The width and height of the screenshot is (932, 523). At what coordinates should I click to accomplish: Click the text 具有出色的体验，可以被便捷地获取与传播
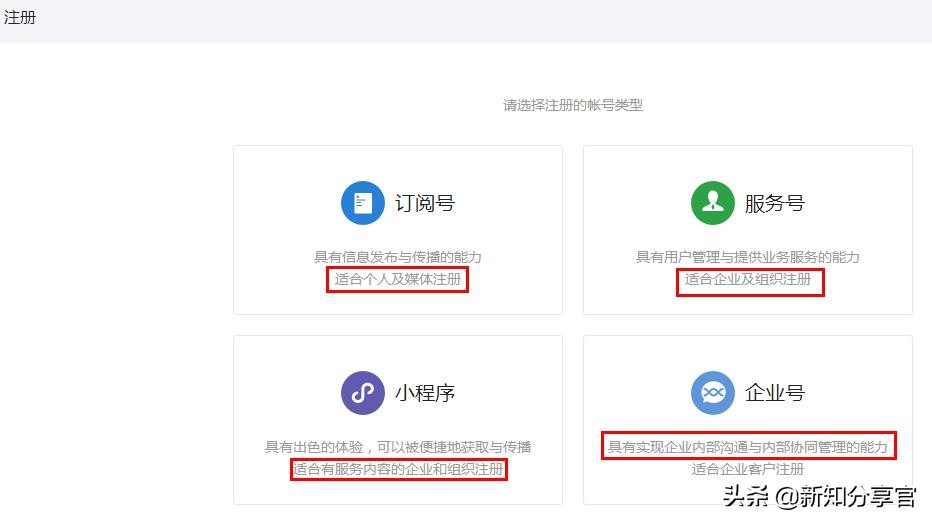click(398, 447)
